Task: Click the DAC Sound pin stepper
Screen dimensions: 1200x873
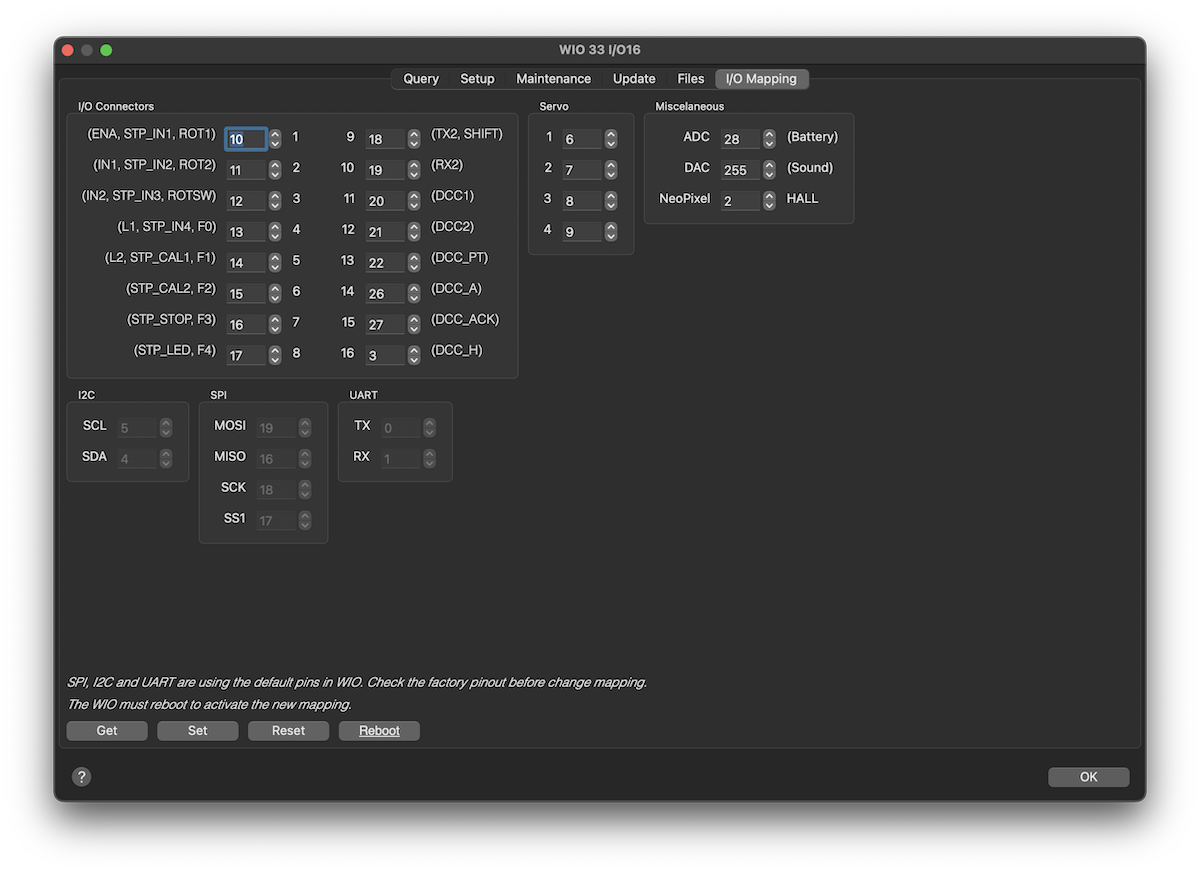Action: click(769, 169)
